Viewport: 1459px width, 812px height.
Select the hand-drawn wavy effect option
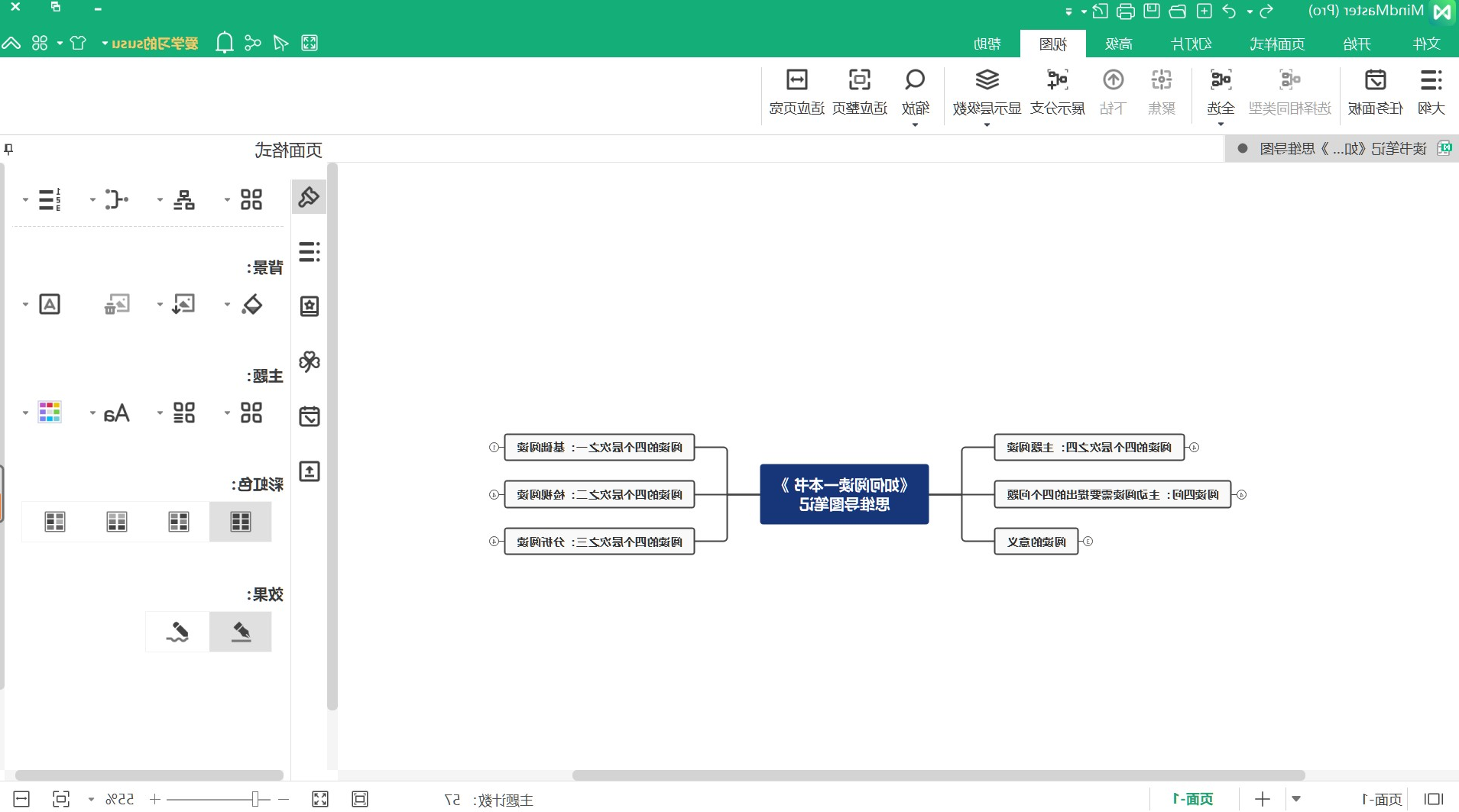[x=177, y=632]
